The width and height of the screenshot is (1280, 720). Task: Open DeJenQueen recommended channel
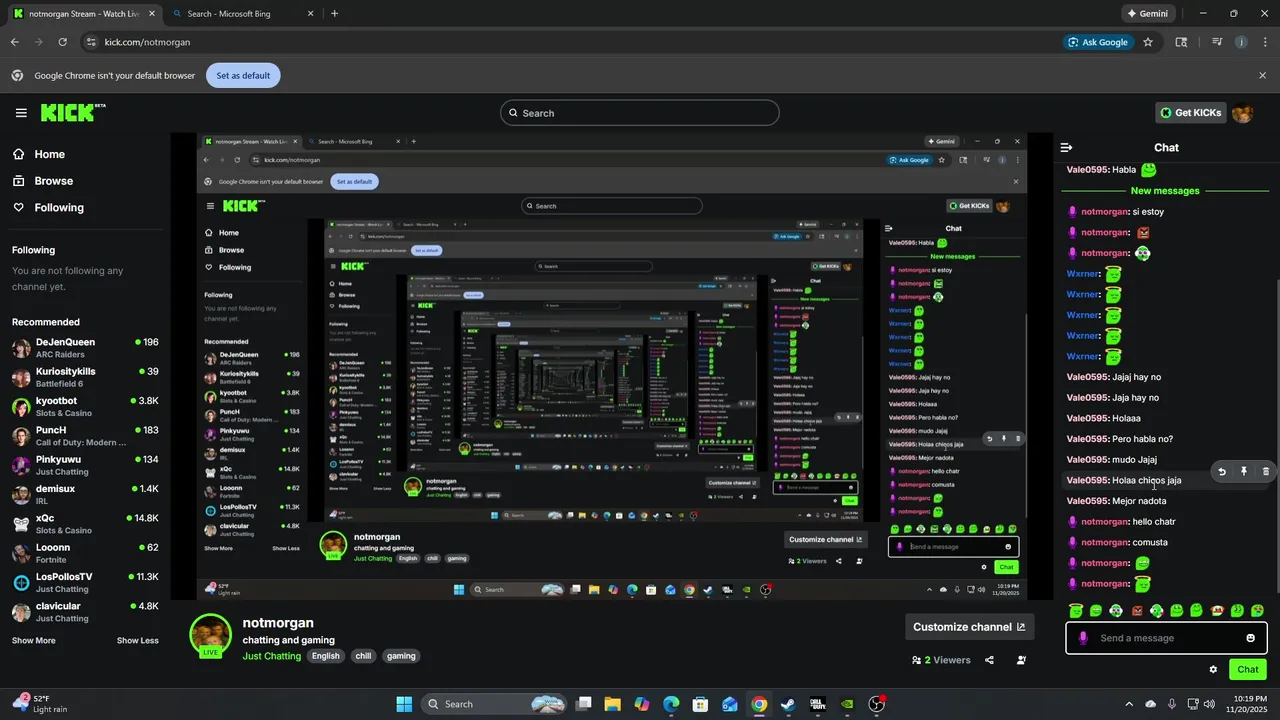click(85, 348)
